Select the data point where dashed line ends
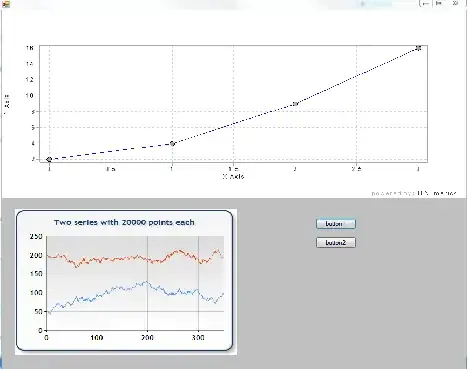Viewport: 469px width, 369px height. (172, 144)
